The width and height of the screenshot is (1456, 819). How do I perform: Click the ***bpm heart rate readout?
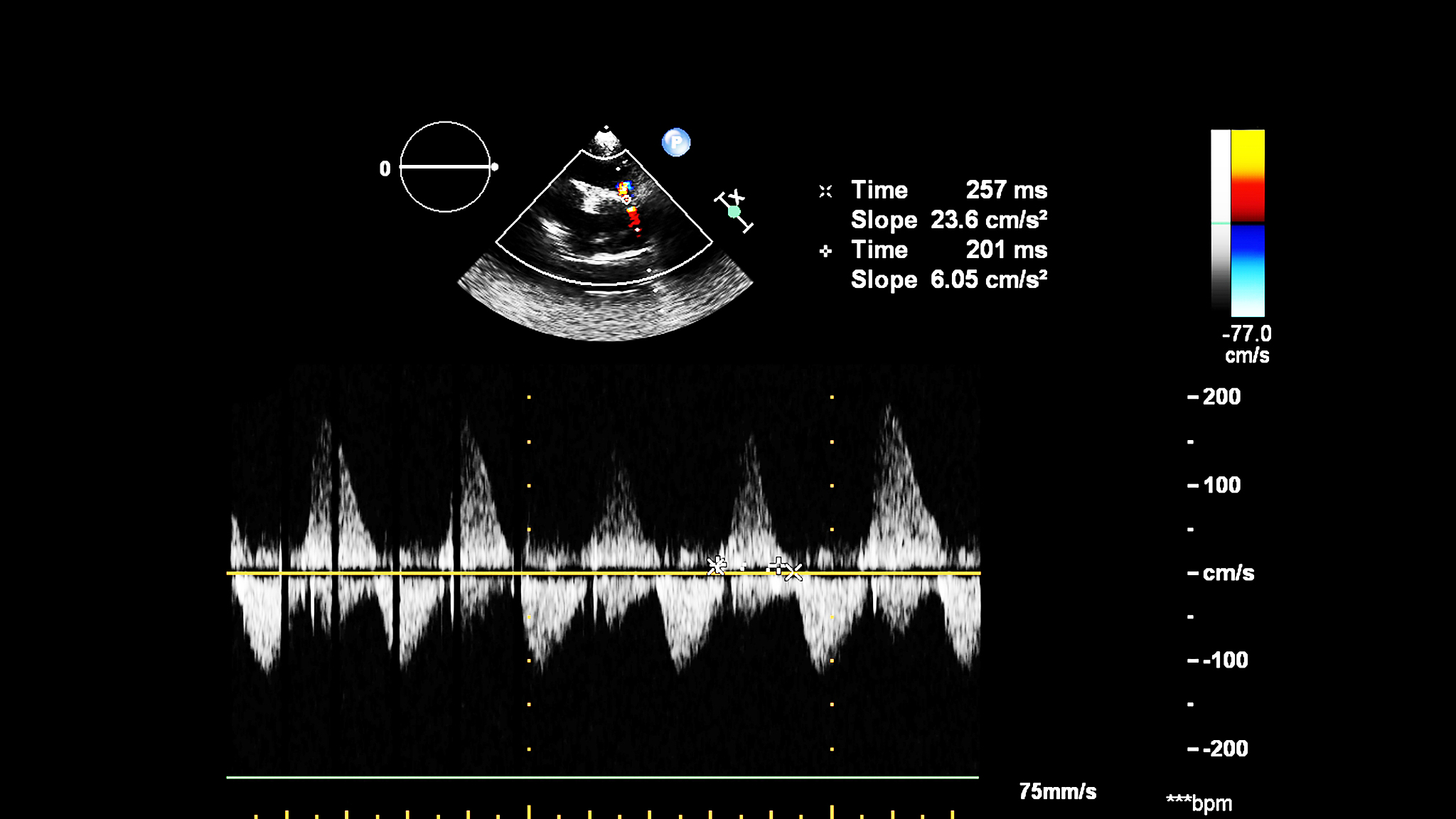pos(1199,803)
